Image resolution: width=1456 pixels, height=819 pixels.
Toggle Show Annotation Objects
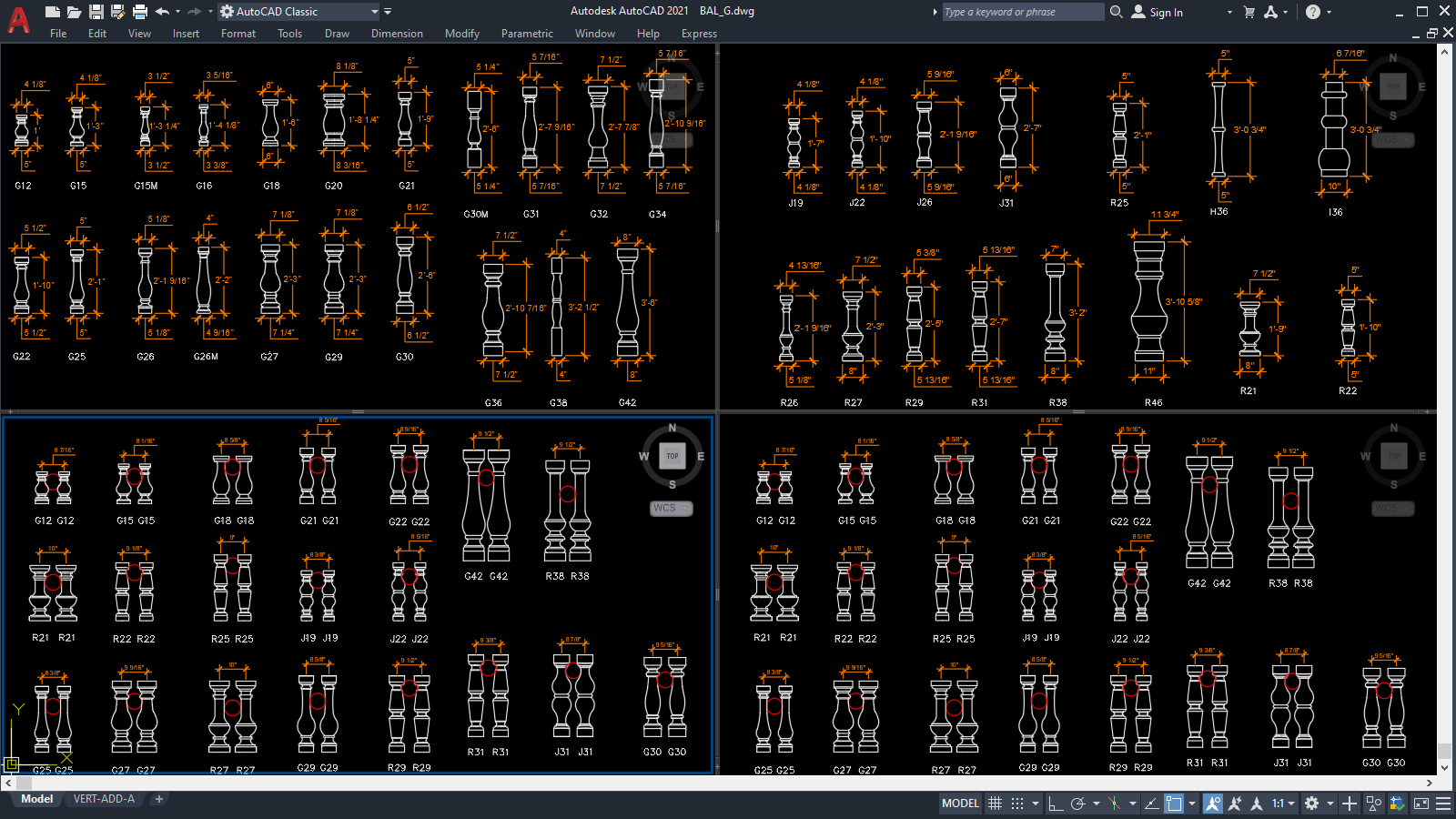coord(1213,804)
